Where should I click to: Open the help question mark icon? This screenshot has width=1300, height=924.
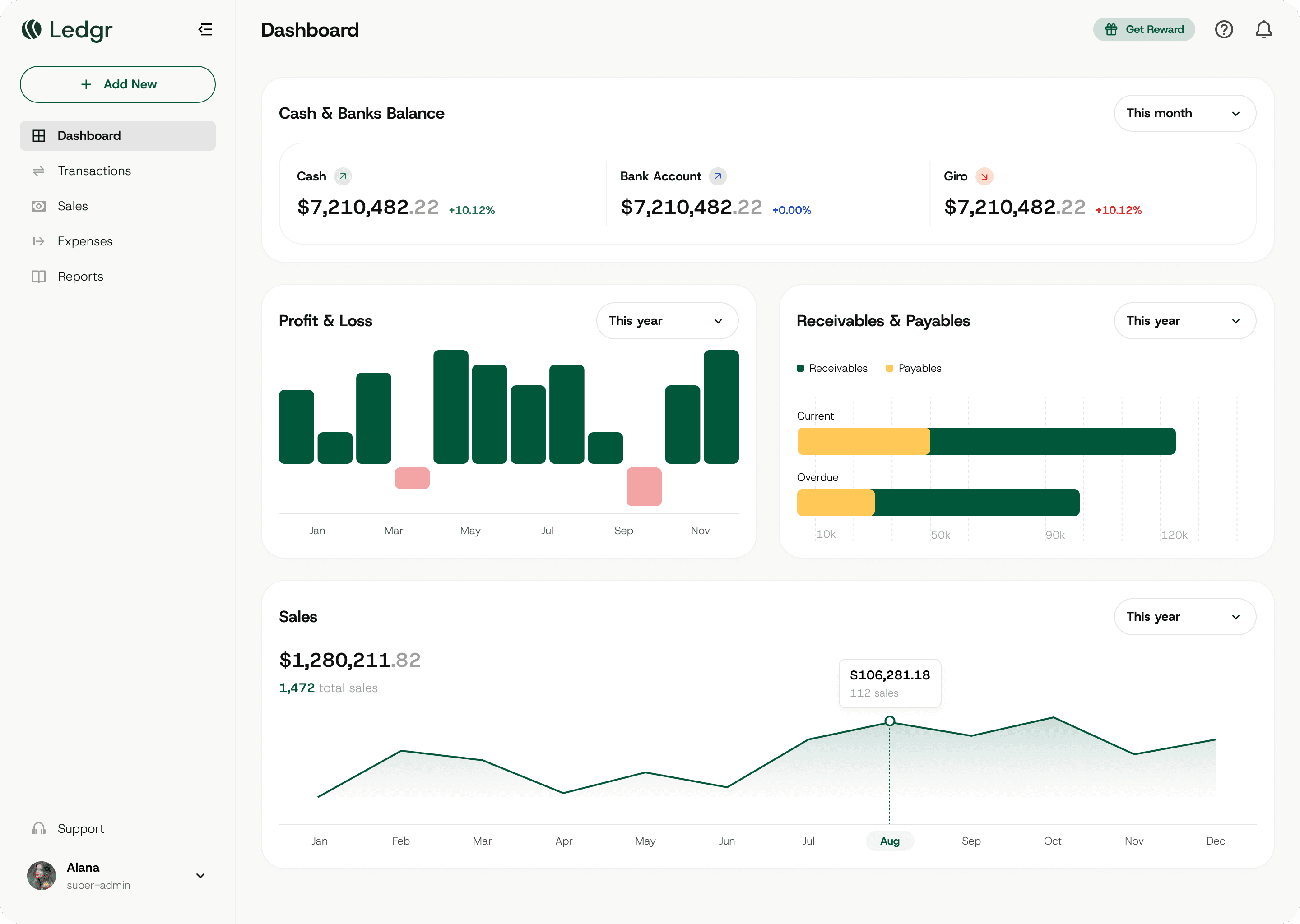tap(1224, 29)
